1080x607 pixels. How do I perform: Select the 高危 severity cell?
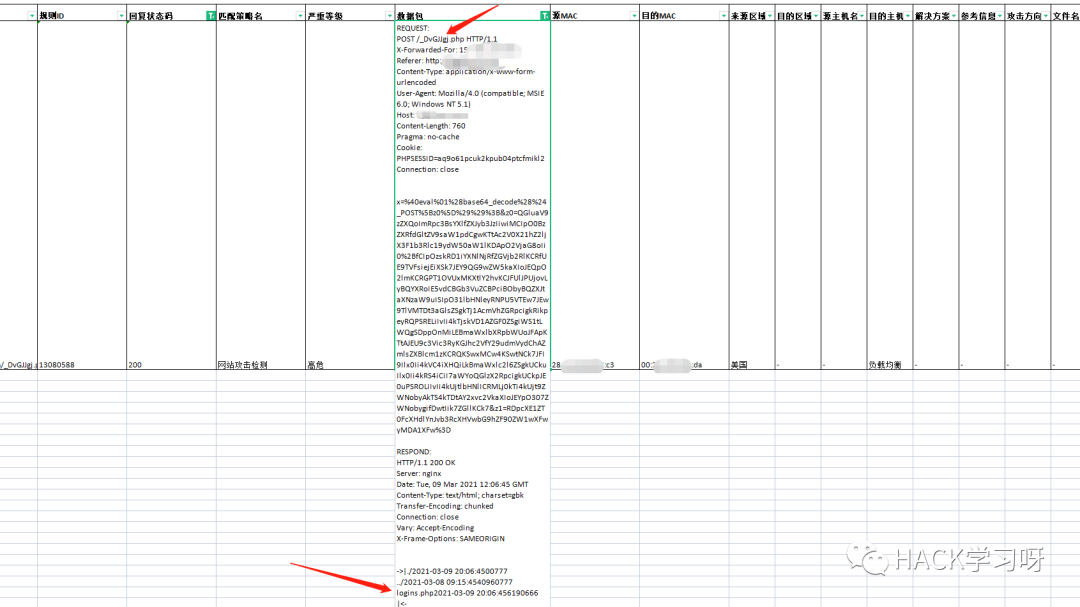(350, 195)
